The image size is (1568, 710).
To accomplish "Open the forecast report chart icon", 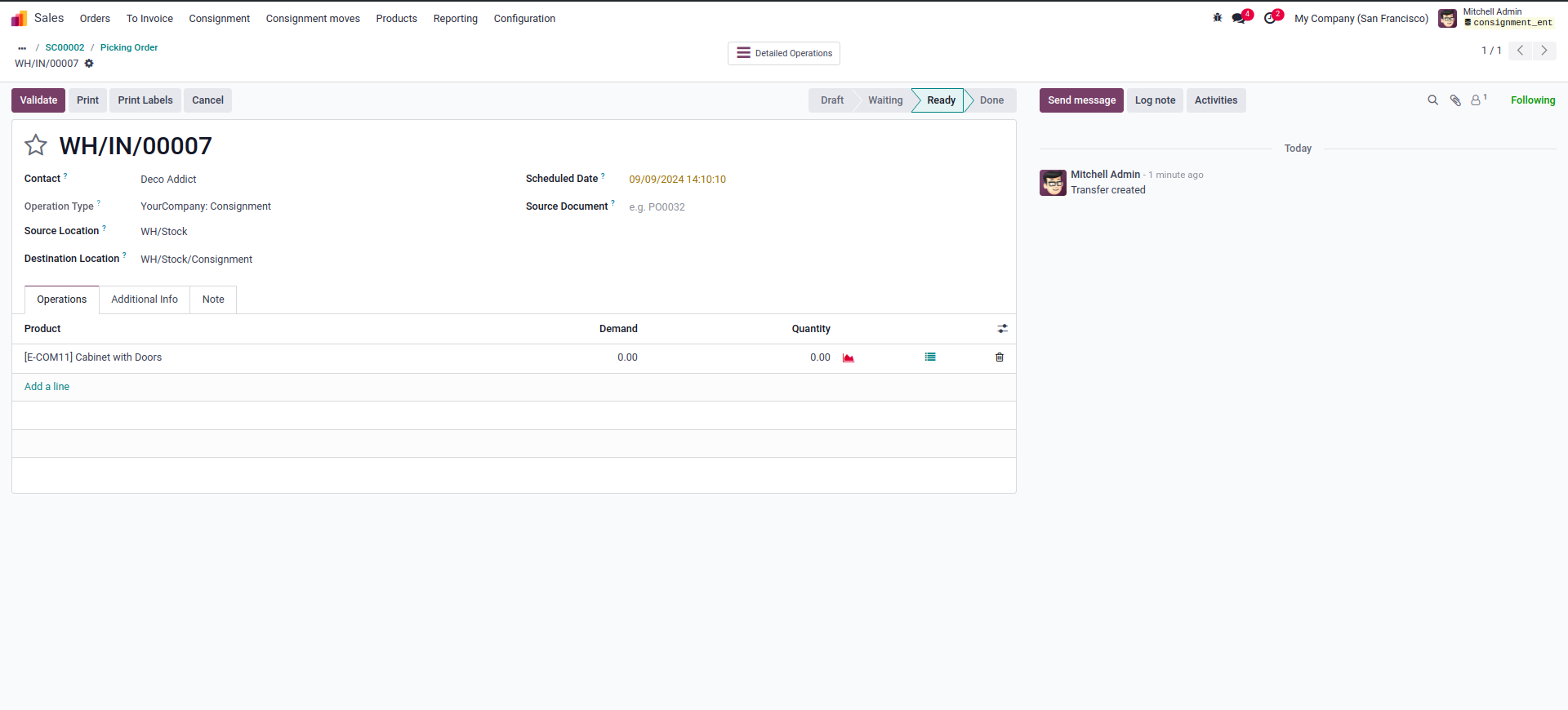I will (x=849, y=357).
